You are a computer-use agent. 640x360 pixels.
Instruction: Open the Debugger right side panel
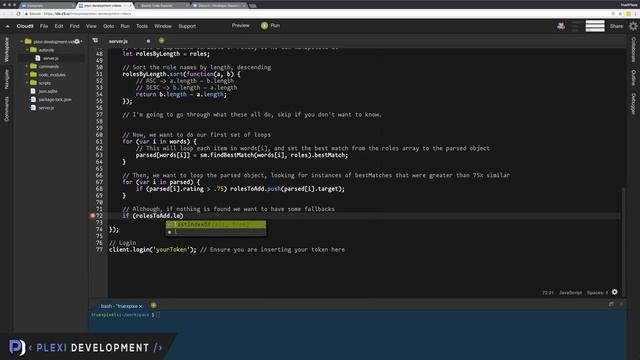click(x=633, y=104)
